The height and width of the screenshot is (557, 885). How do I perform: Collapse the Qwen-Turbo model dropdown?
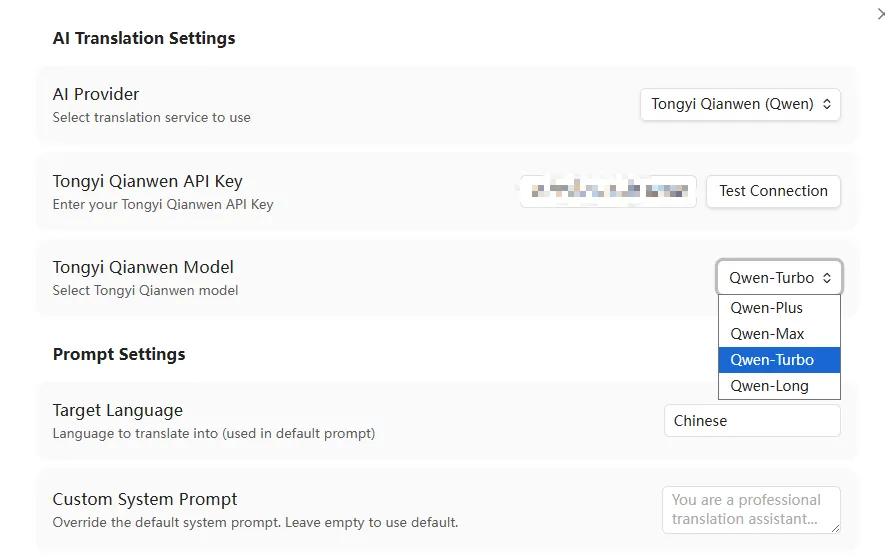tap(780, 278)
